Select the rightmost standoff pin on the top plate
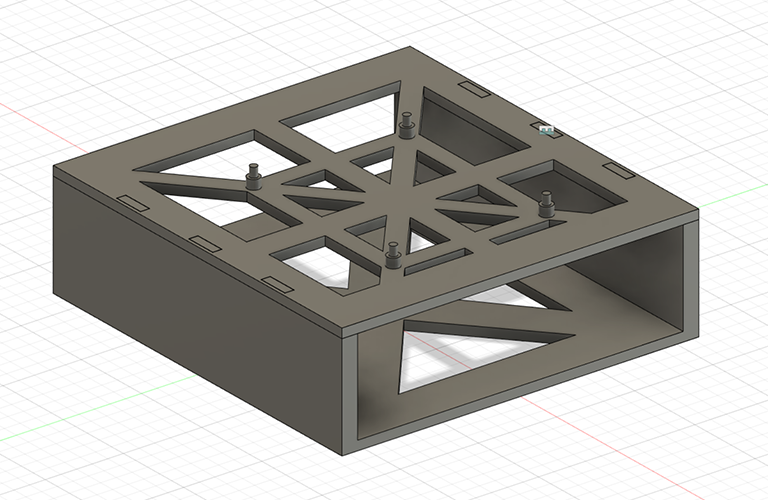The height and width of the screenshot is (500, 768). click(546, 204)
